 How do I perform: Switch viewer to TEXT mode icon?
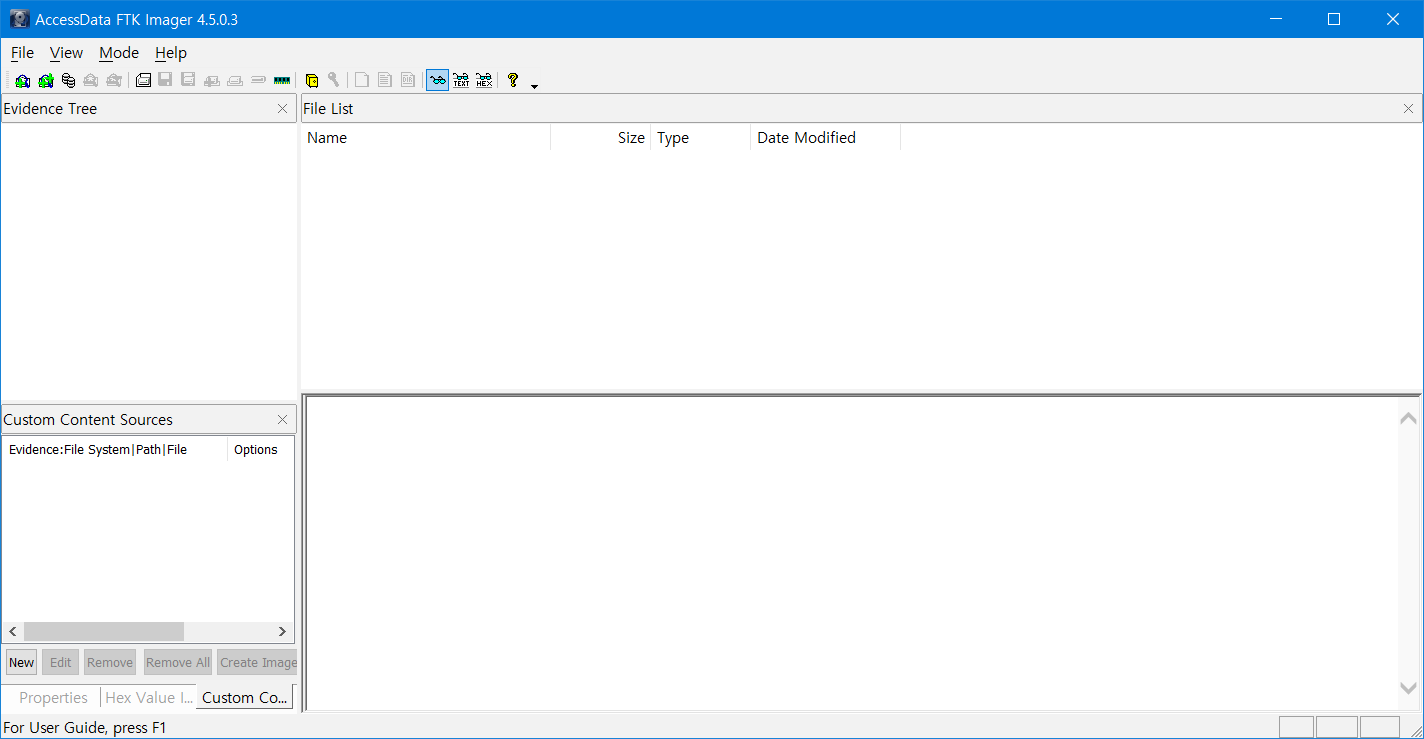pos(461,81)
